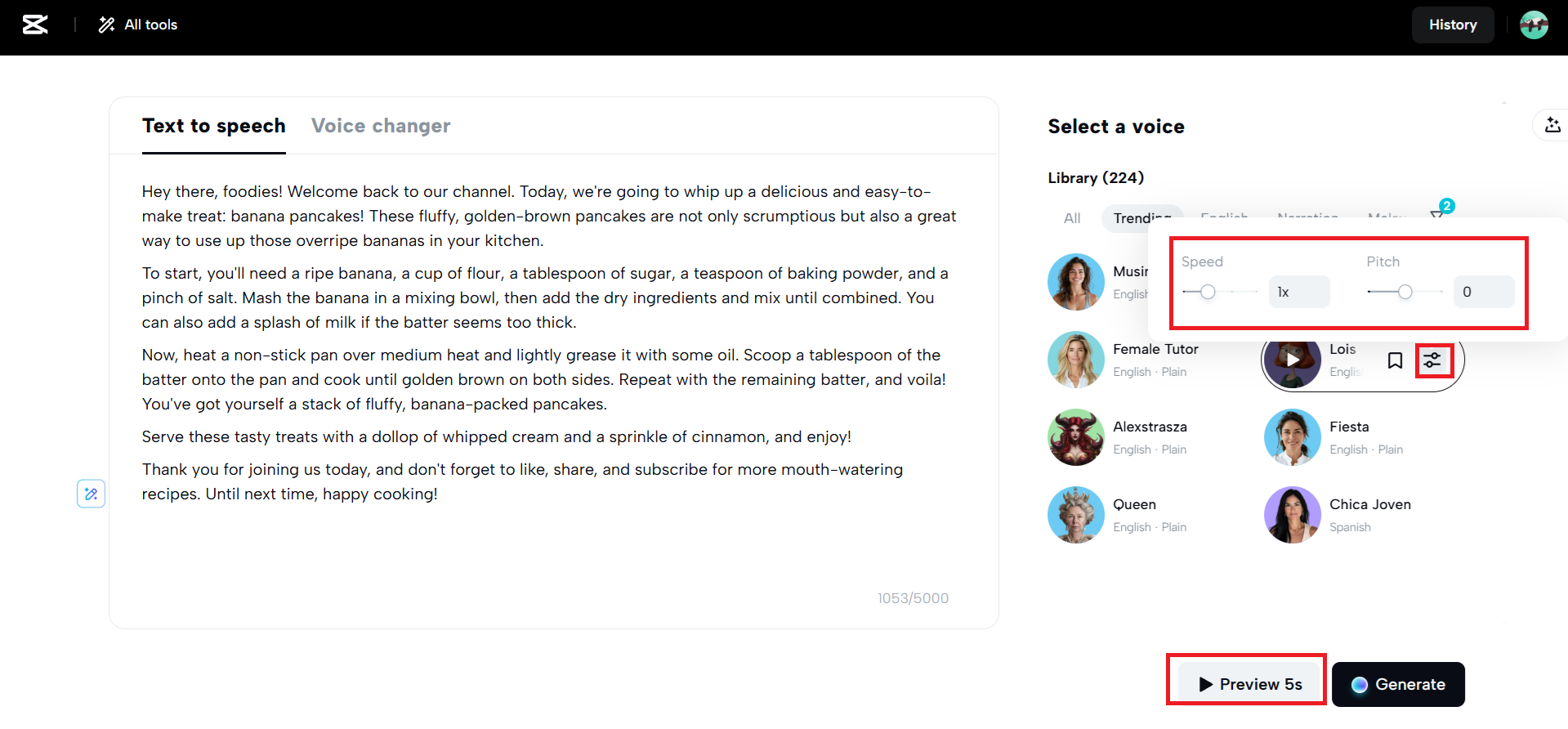Image resolution: width=1568 pixels, height=729 pixels.
Task: Open the user profile avatar
Action: 1534,25
